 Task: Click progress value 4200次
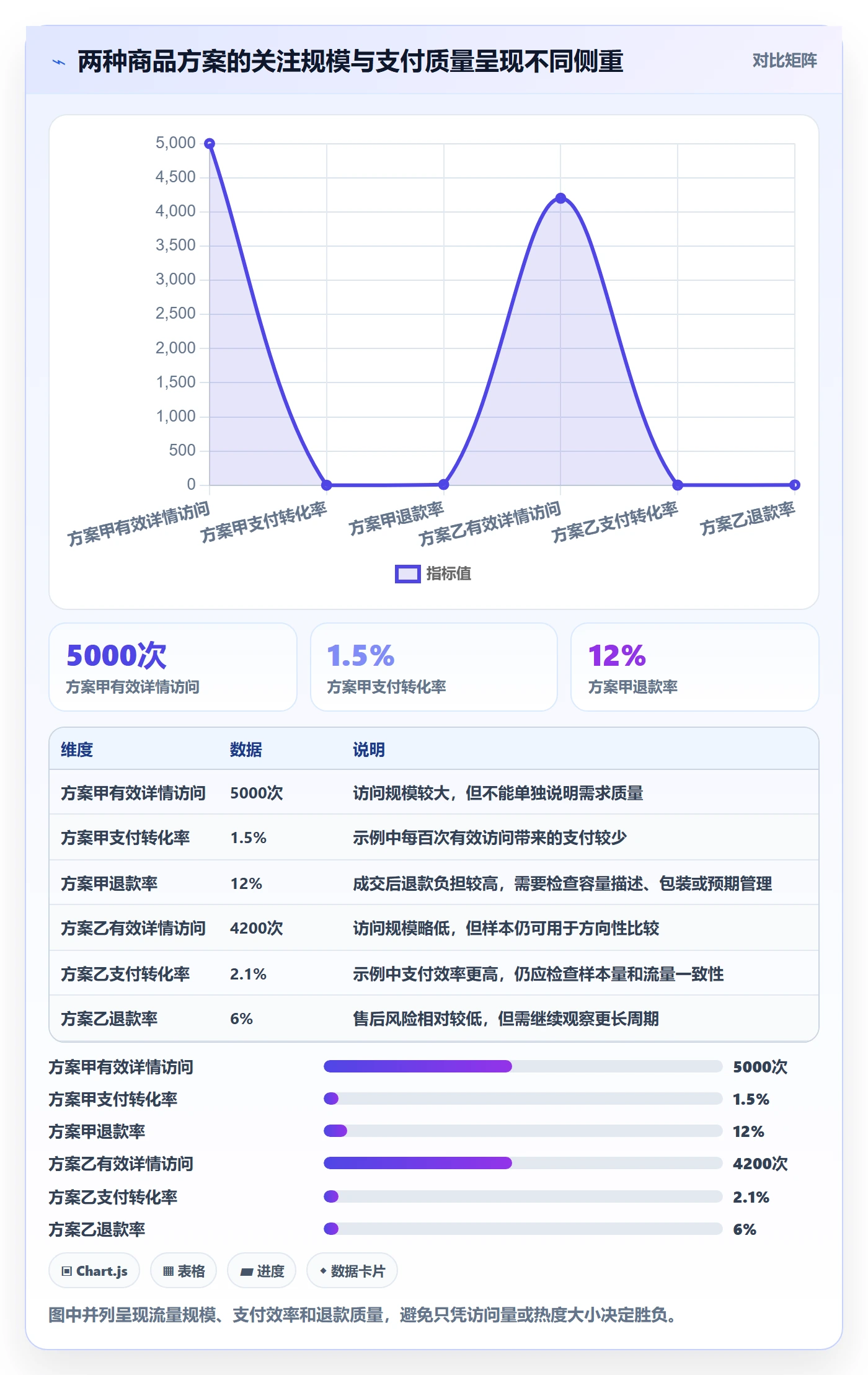[x=760, y=1164]
